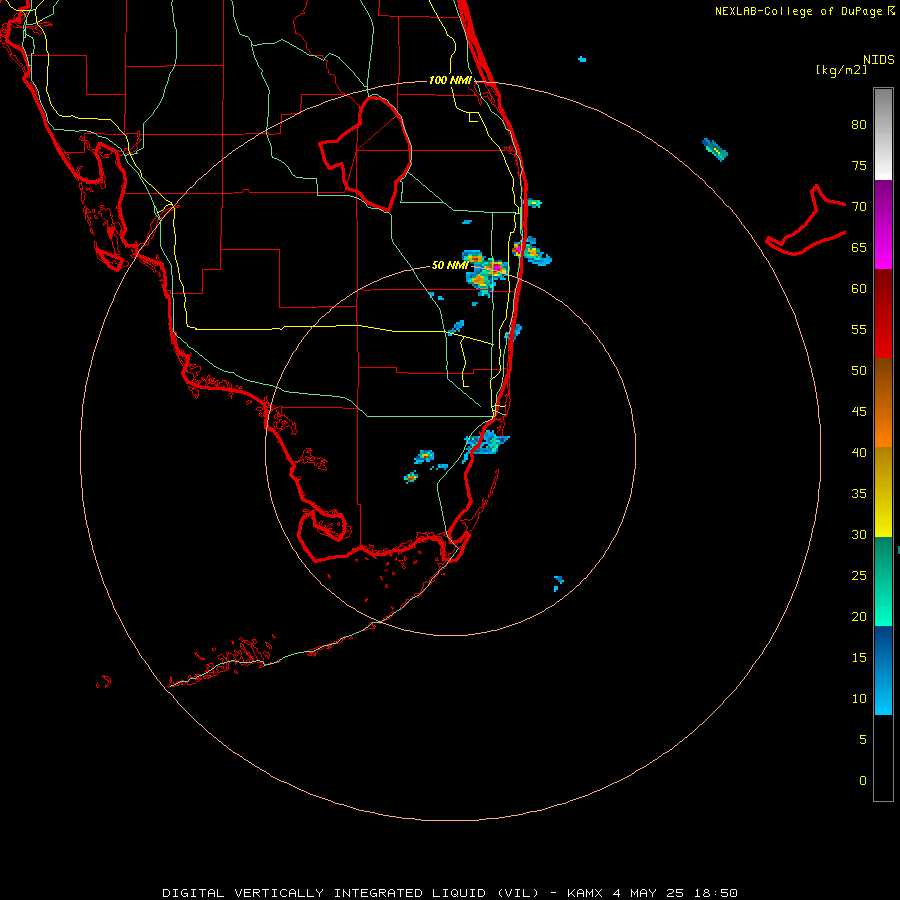900x900 pixels.
Task: Select the red segment of color scale
Action: pos(883,313)
